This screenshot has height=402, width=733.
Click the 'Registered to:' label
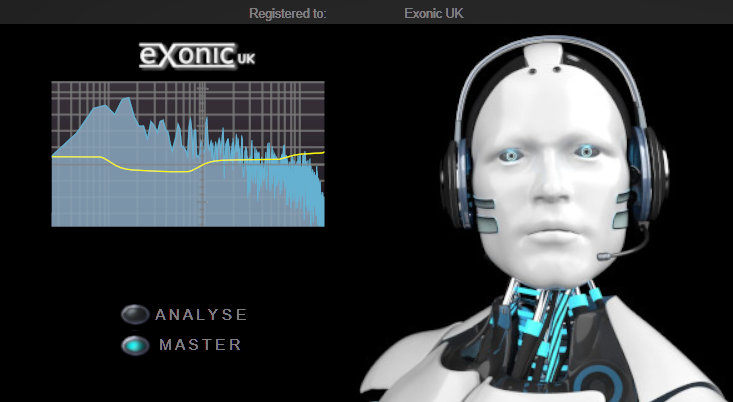coord(287,14)
